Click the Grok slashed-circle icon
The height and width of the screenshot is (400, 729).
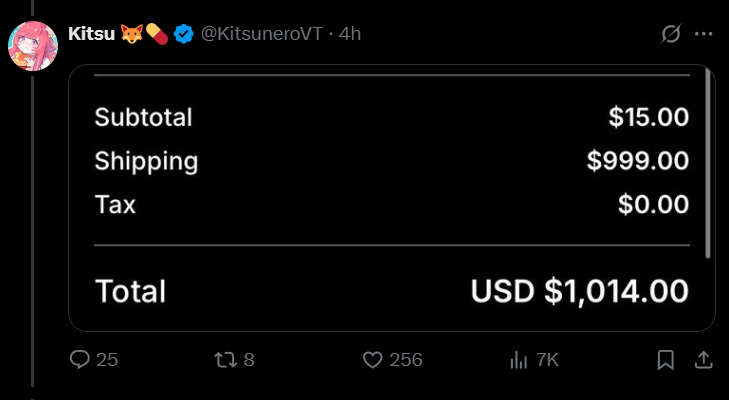coord(671,34)
